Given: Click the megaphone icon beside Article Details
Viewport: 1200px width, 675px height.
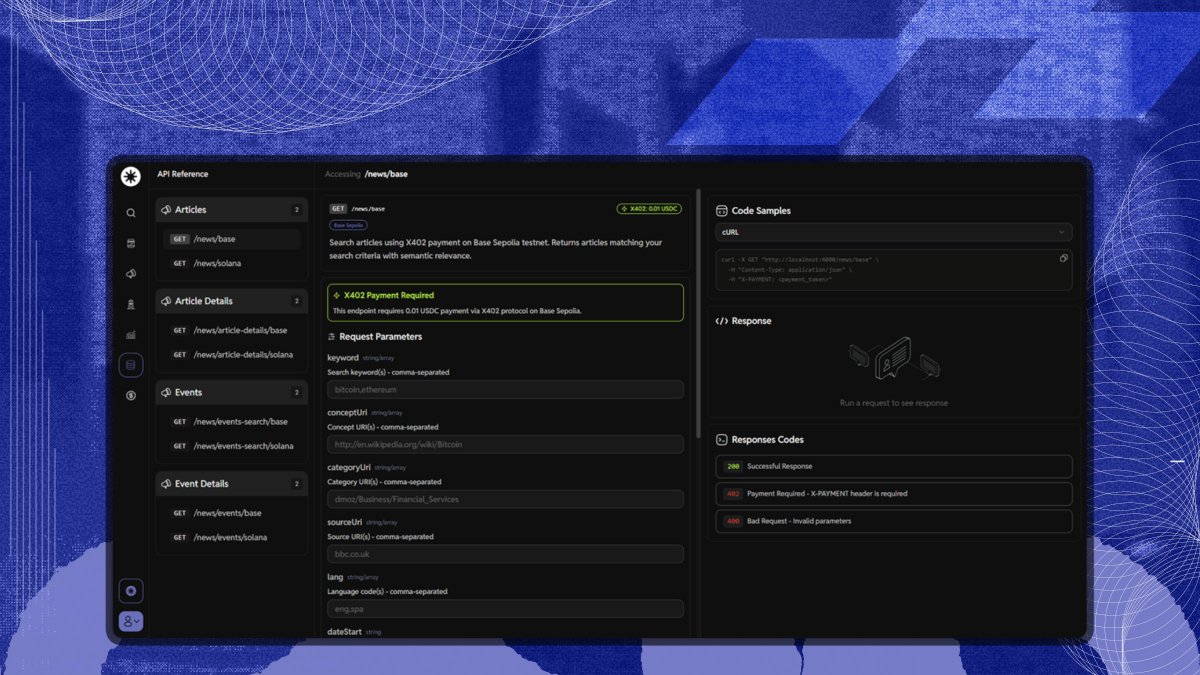Looking at the screenshot, I should (x=166, y=301).
